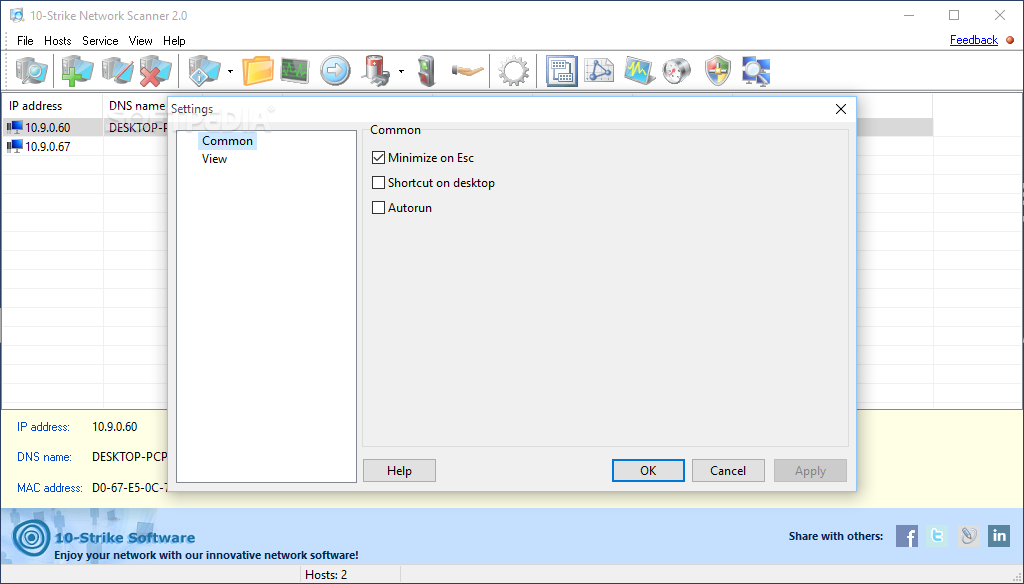Click the 10.9.0.60 value in details pane
This screenshot has width=1024, height=584.
(x=114, y=427)
